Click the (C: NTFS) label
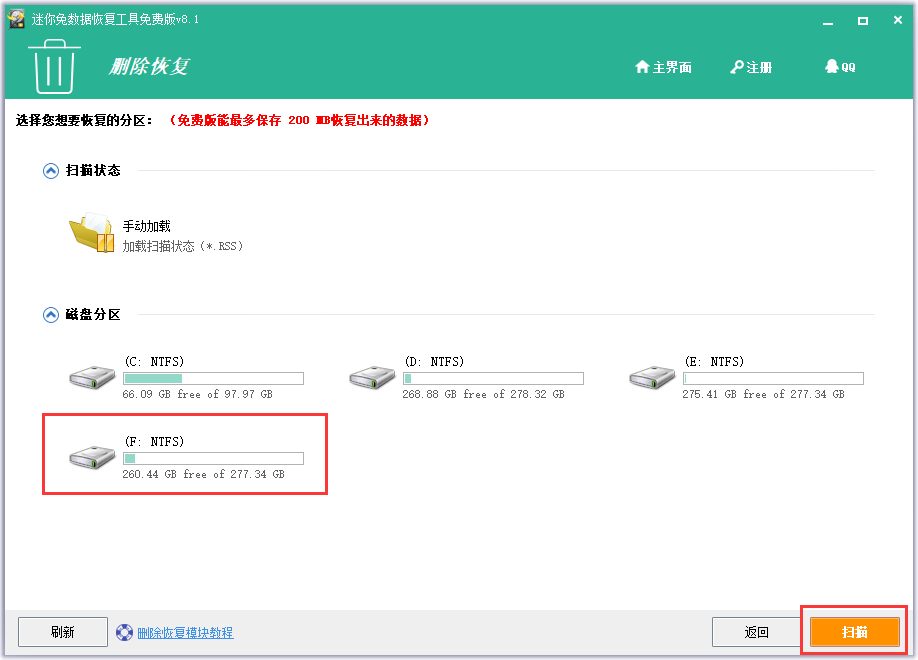918x660 pixels. (x=155, y=362)
